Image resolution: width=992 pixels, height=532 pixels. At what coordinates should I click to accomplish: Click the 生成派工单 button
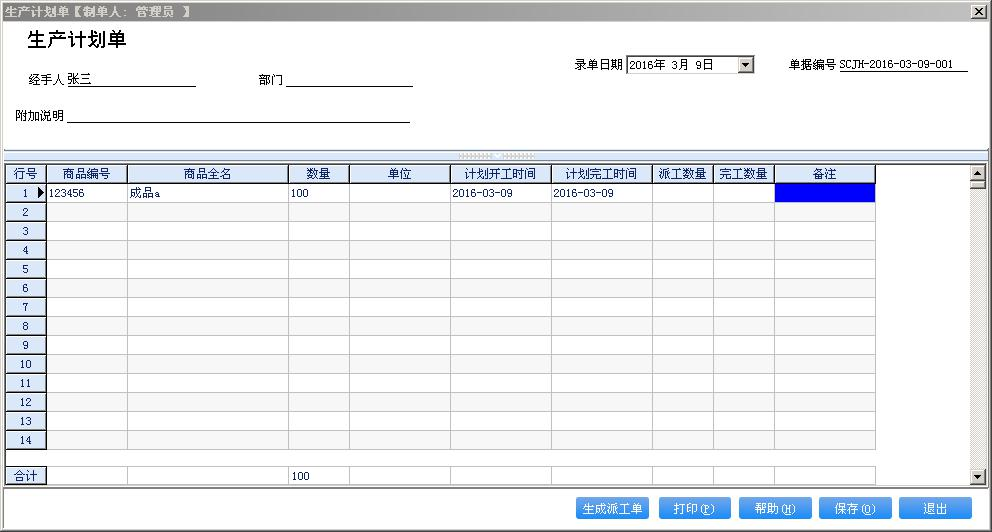click(x=612, y=508)
